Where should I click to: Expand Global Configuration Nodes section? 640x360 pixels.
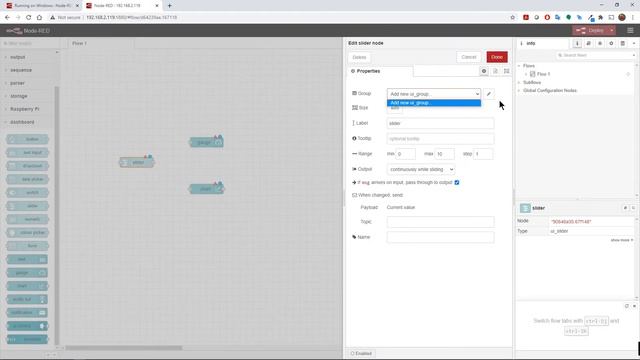click(x=520, y=91)
